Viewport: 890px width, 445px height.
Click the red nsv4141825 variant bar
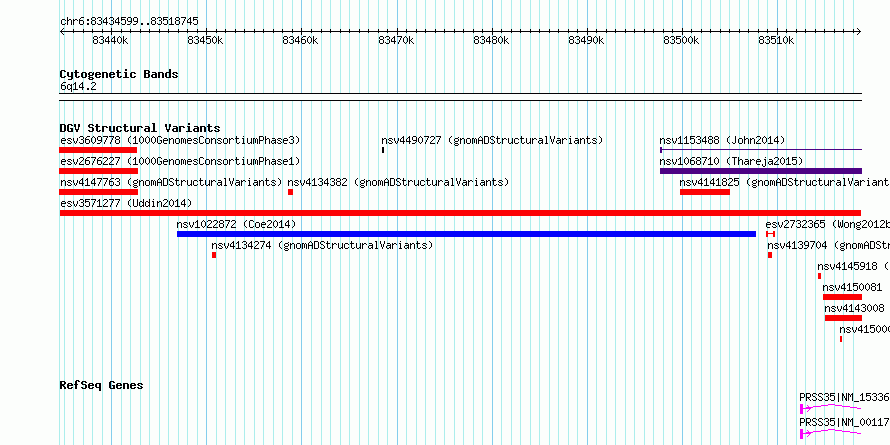(705, 192)
